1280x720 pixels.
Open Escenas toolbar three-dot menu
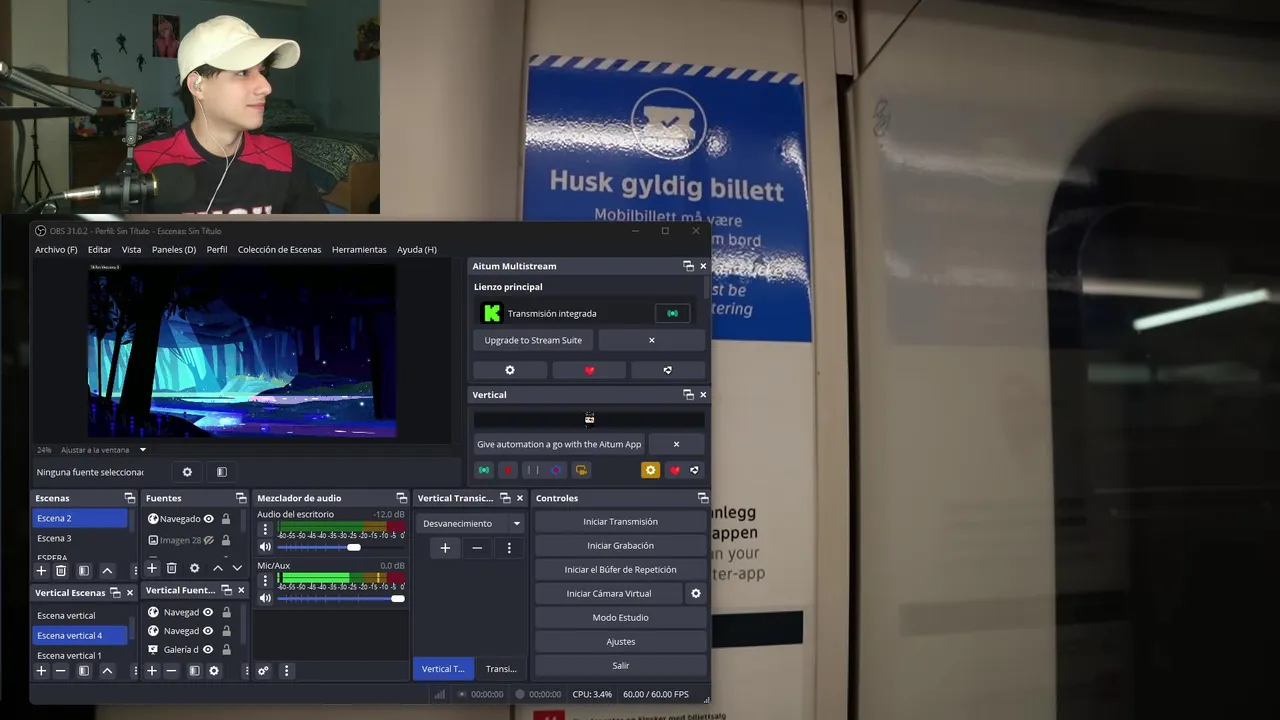click(x=134, y=570)
